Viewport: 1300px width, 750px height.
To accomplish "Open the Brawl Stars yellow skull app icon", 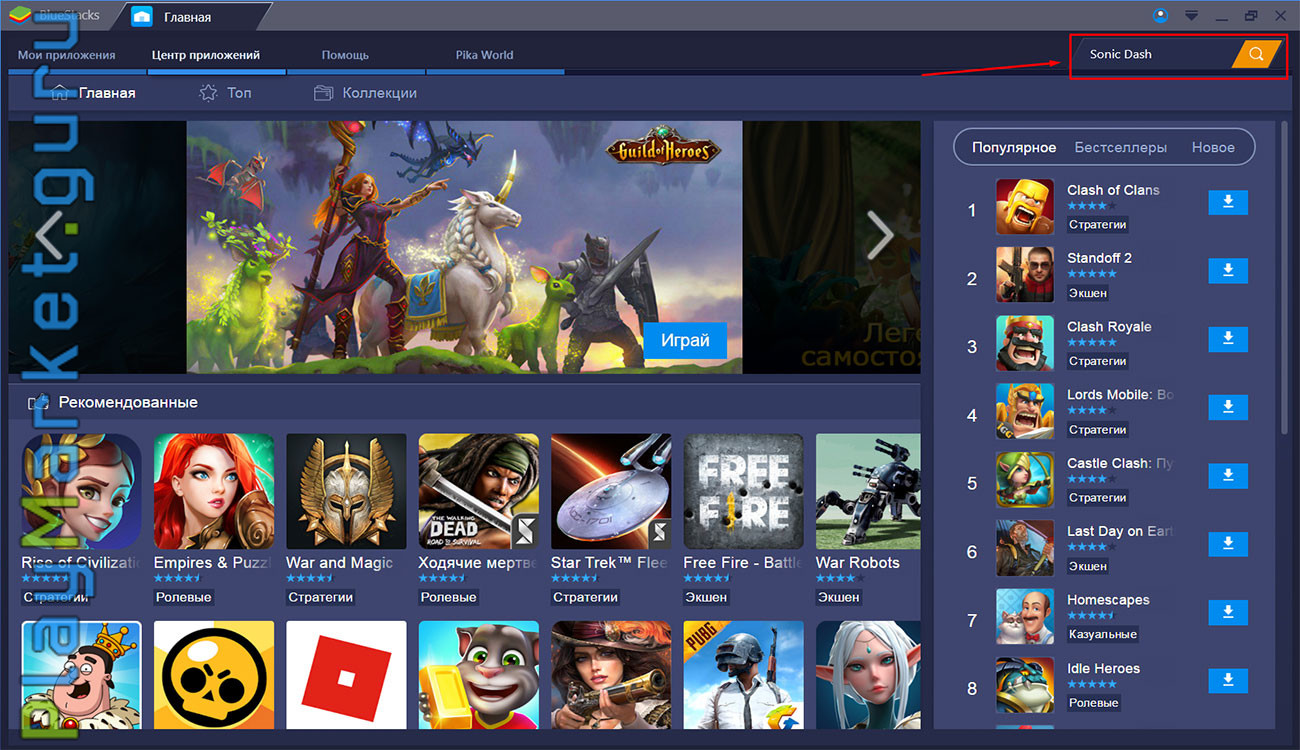I will 214,675.
